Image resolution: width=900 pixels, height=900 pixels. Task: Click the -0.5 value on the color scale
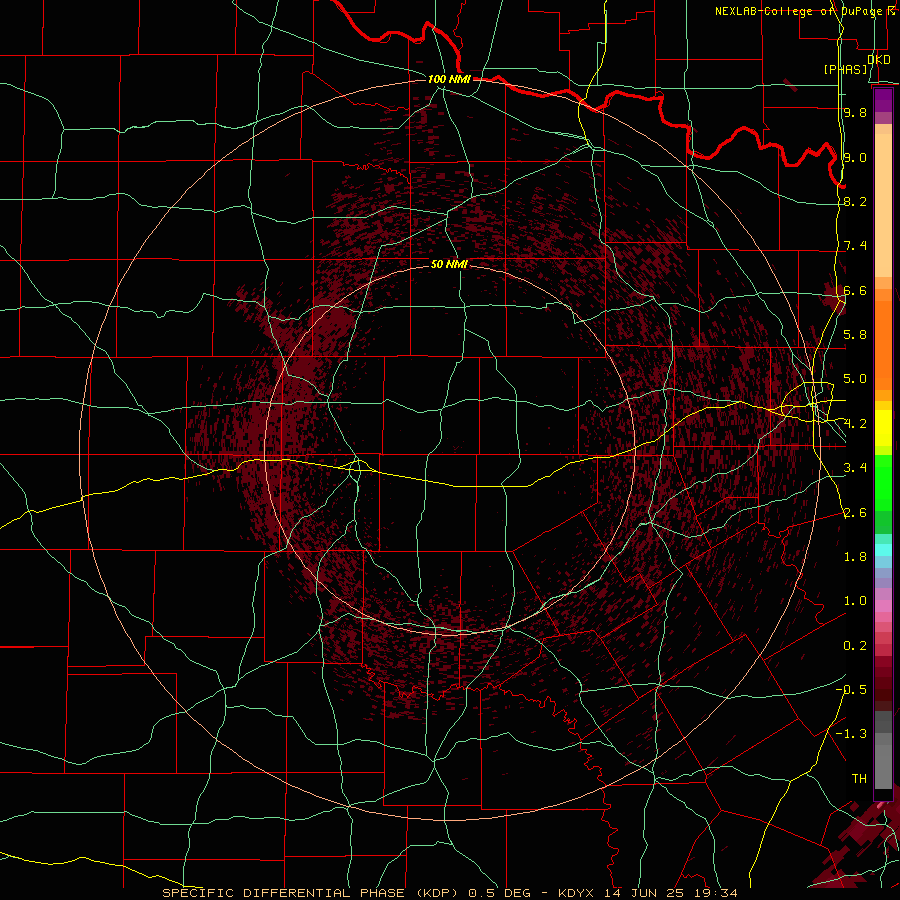click(x=851, y=689)
